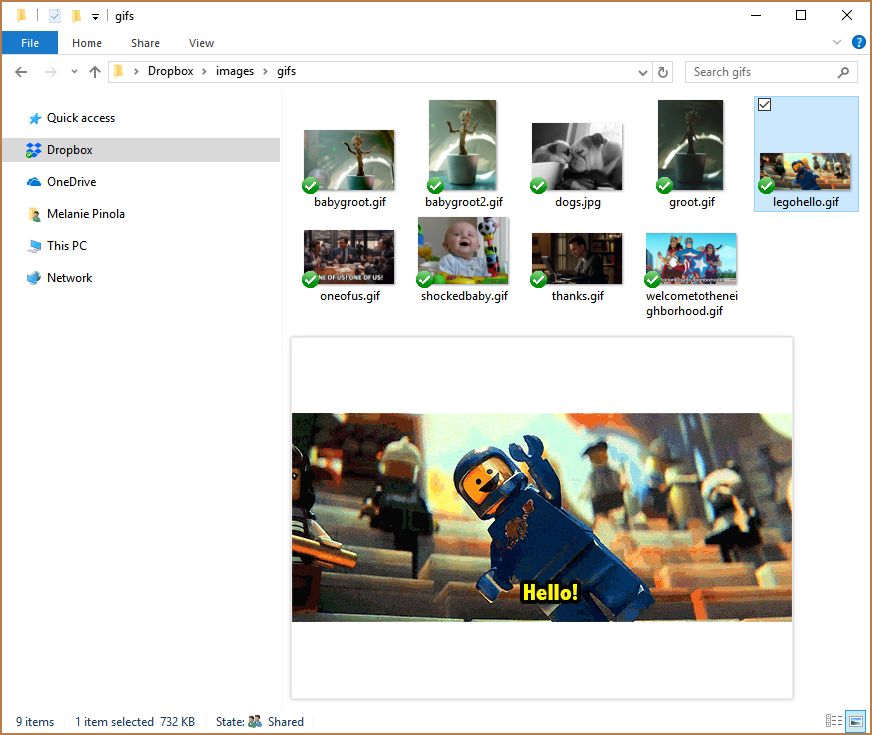Select OneDrive in the navigation pane

(71, 182)
